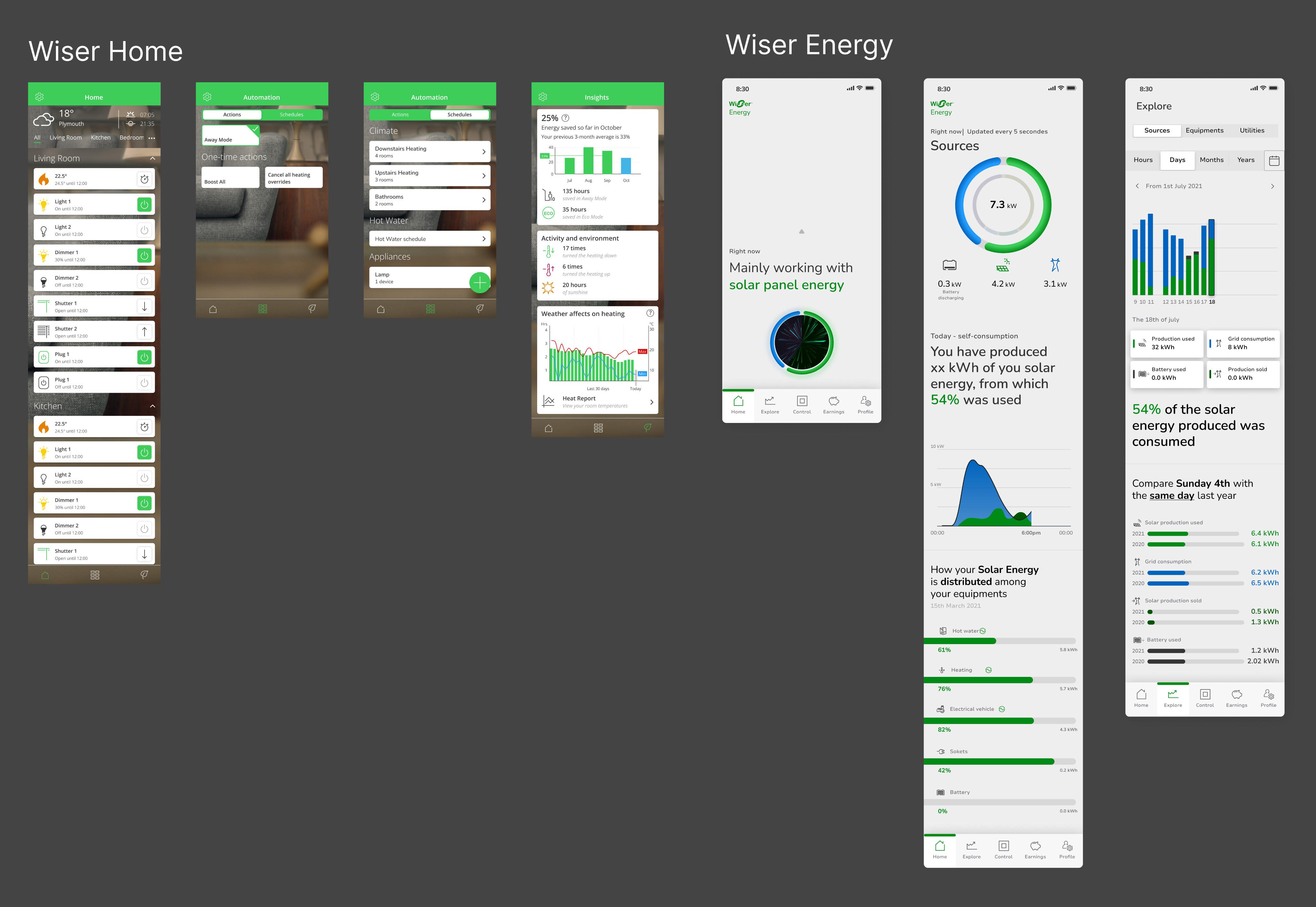The image size is (1316, 907).
Task: Tap the Kitchen thermostat timer icon
Action: point(144,427)
